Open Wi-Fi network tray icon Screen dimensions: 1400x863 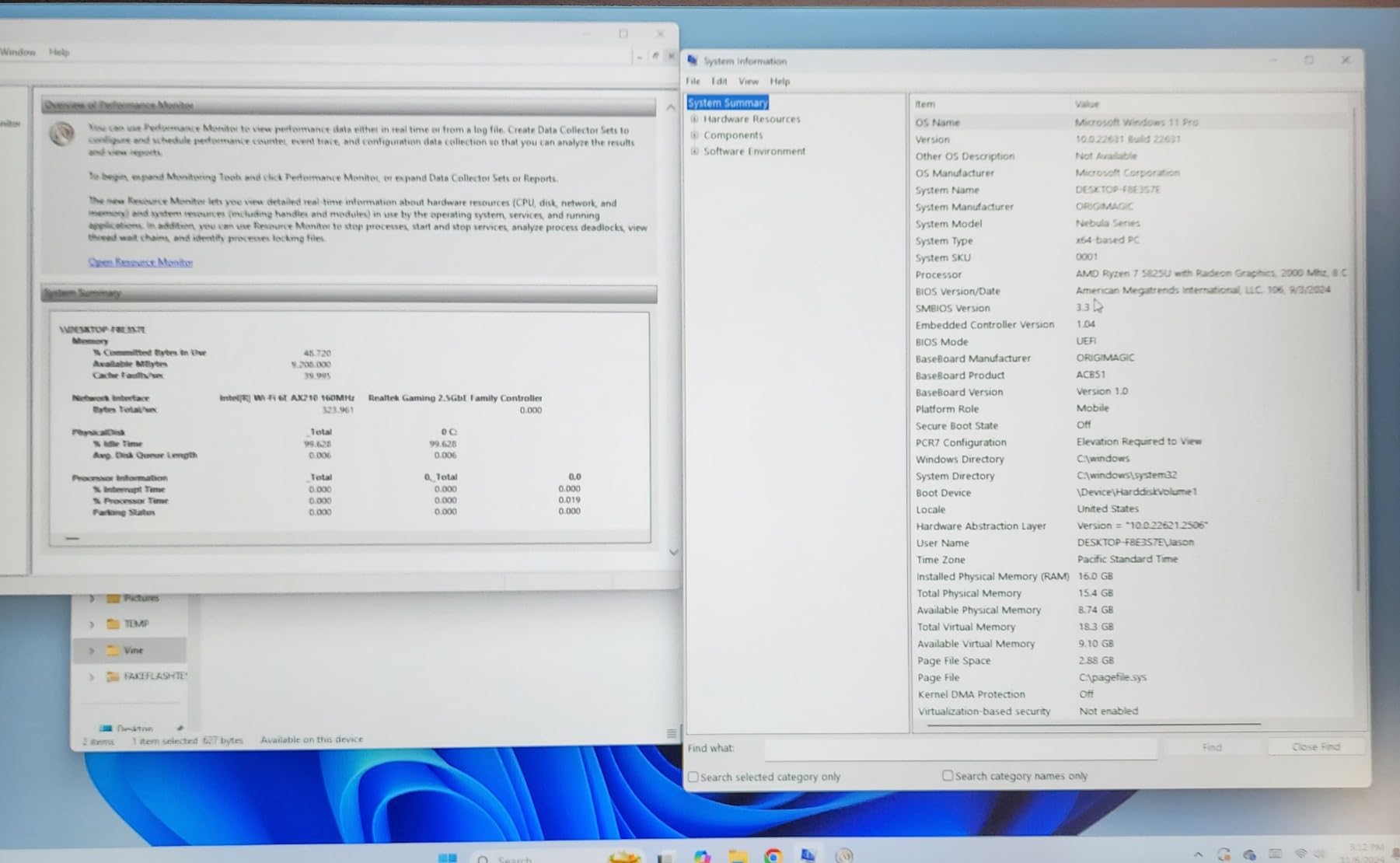1300,854
